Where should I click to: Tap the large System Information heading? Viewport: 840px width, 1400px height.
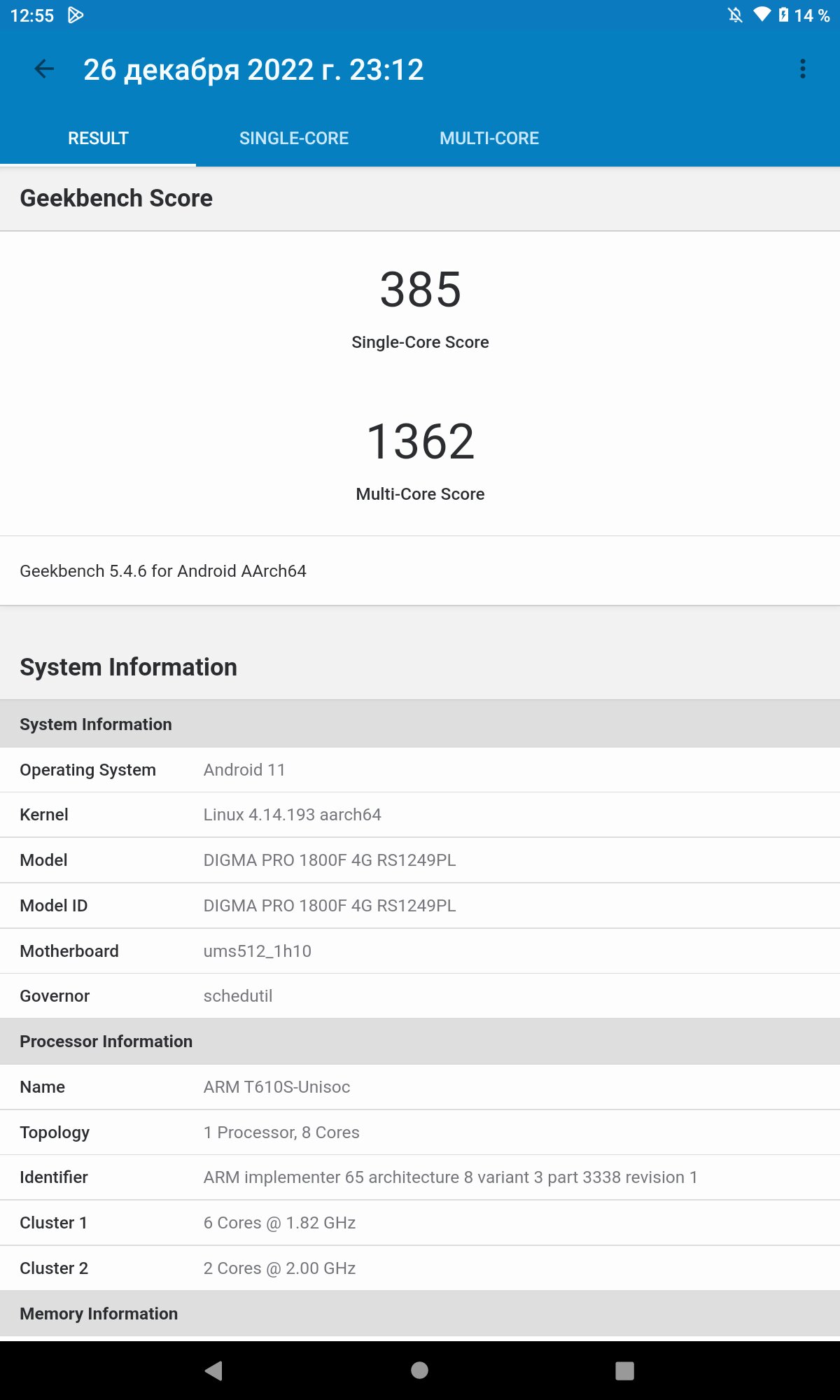point(128,667)
